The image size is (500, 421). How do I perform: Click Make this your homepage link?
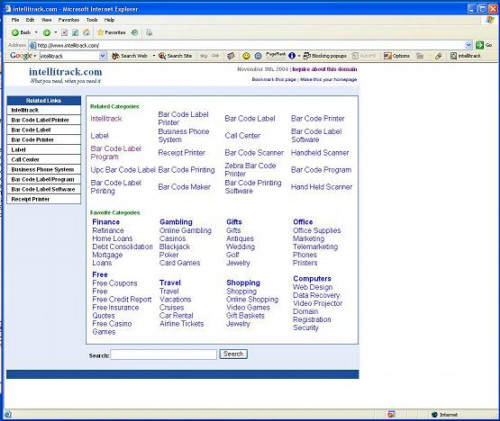[x=329, y=79]
